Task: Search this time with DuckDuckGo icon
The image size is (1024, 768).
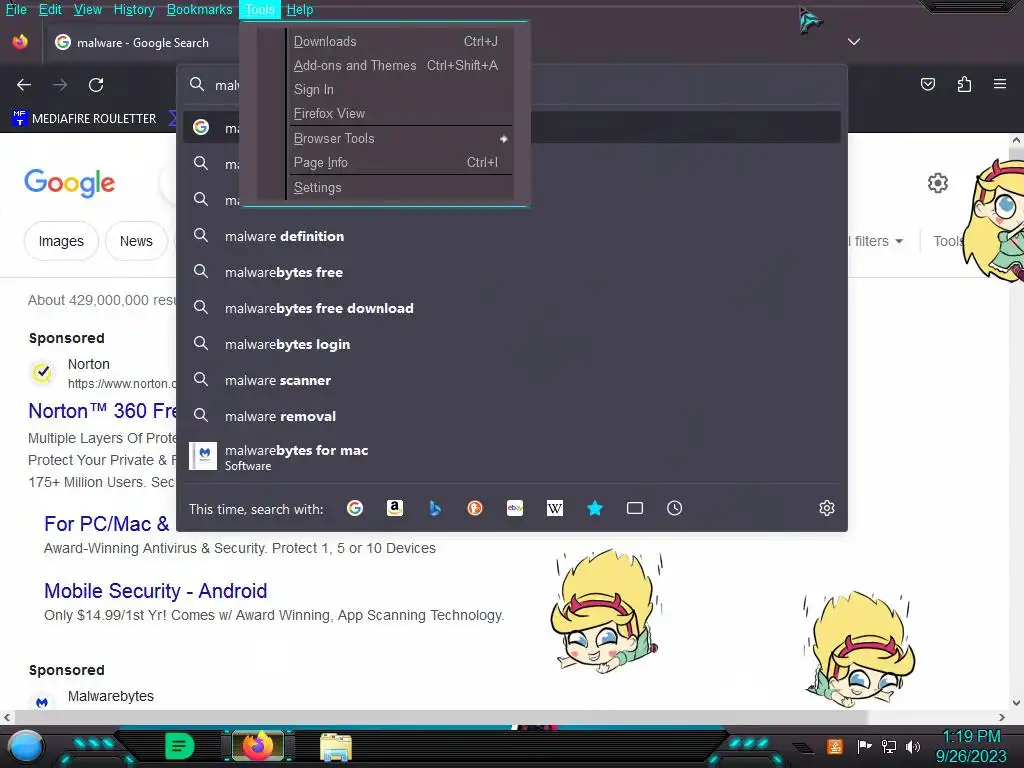Action: point(475,508)
